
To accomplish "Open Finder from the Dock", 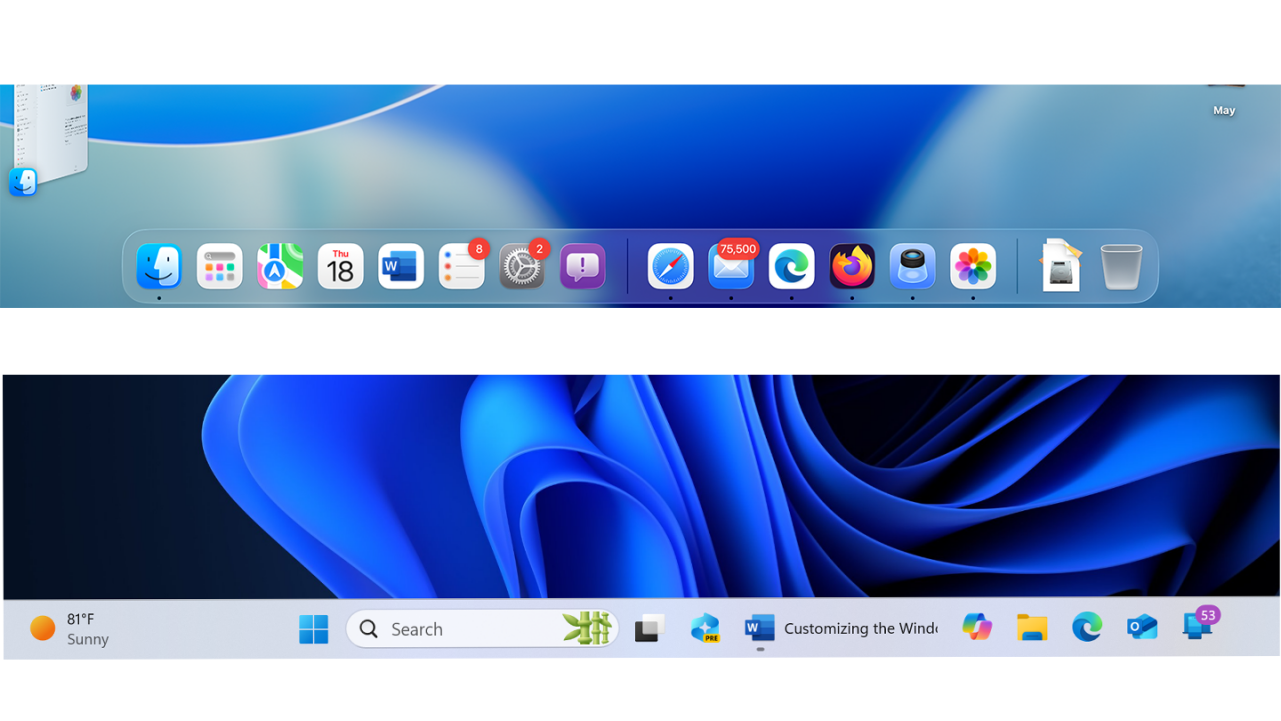I will [x=159, y=266].
